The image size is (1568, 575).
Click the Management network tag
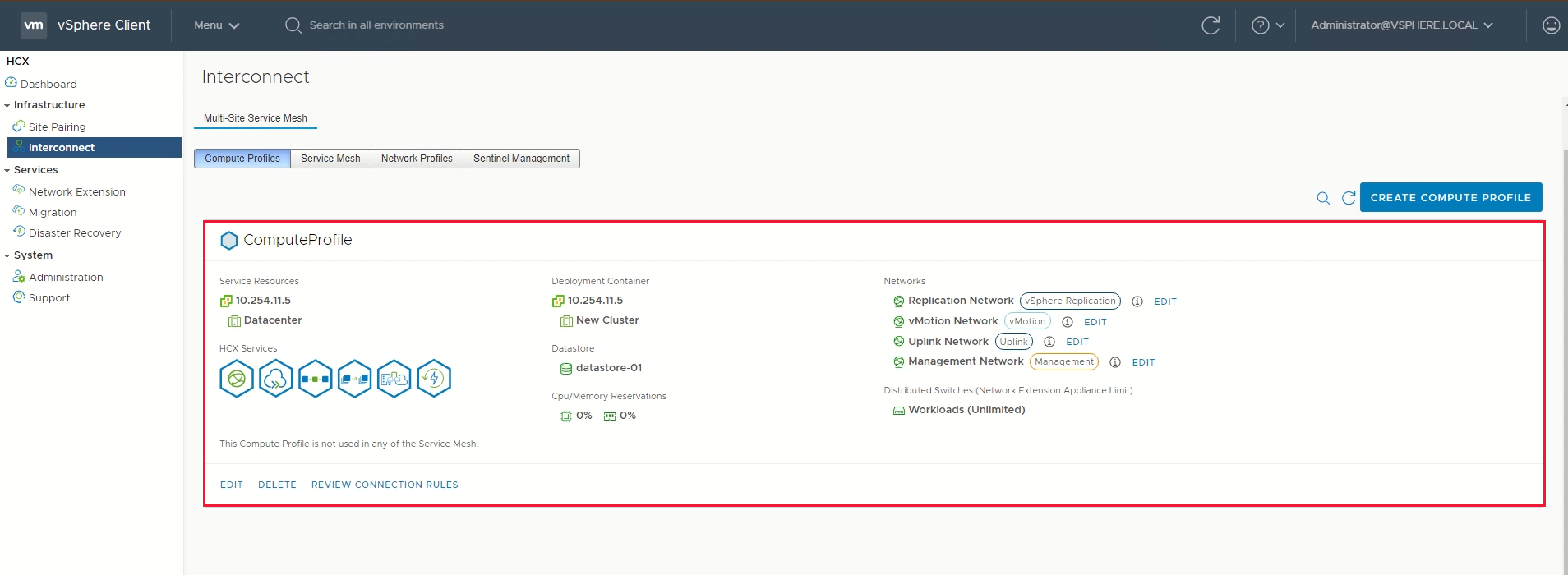pyautogui.click(x=1064, y=361)
